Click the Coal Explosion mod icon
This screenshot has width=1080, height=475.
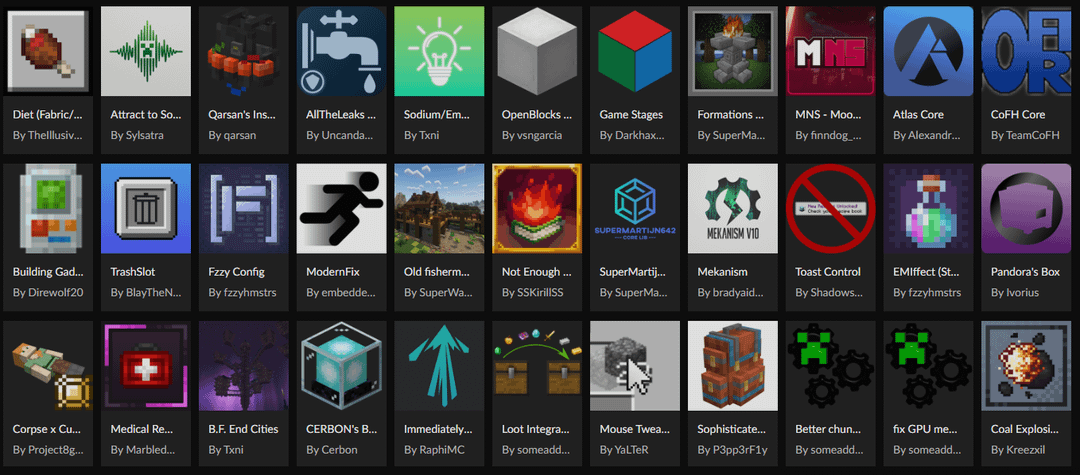[x=1026, y=365]
